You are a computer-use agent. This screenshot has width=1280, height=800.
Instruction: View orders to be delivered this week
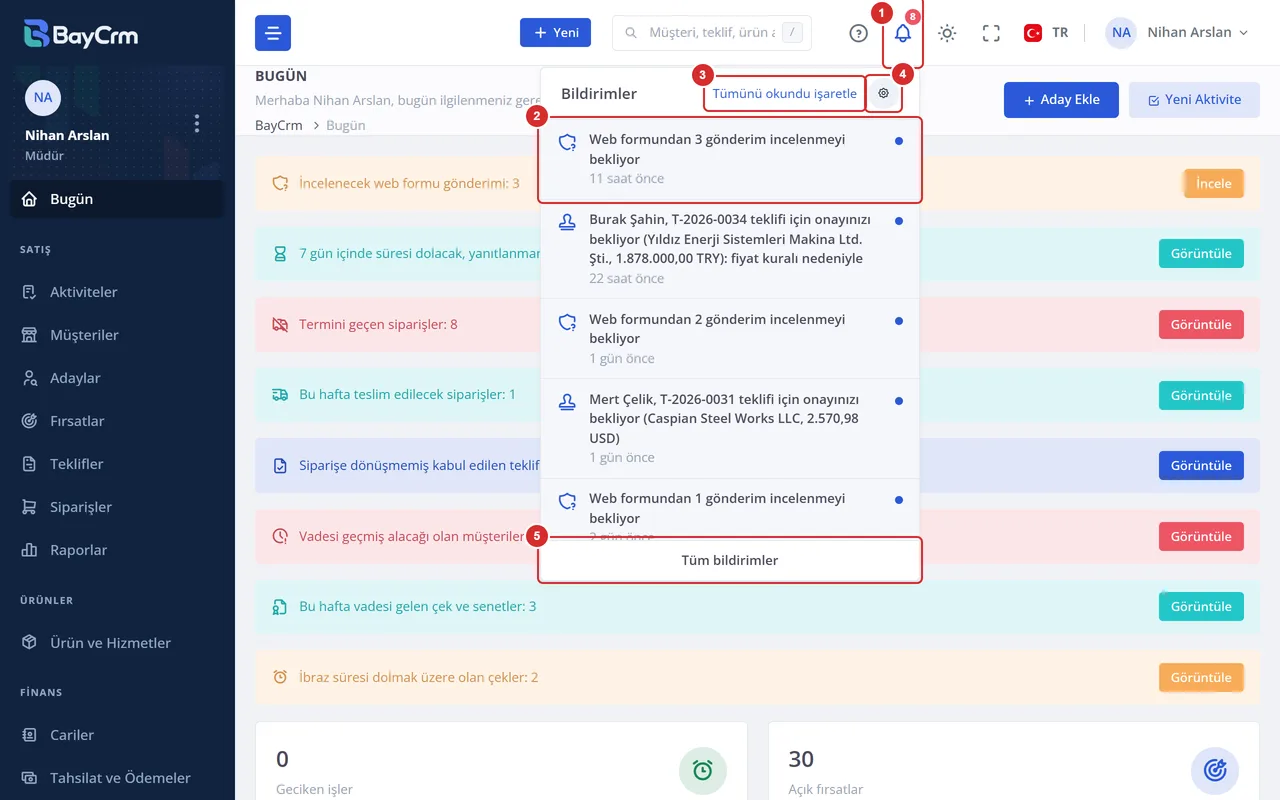pos(1201,395)
